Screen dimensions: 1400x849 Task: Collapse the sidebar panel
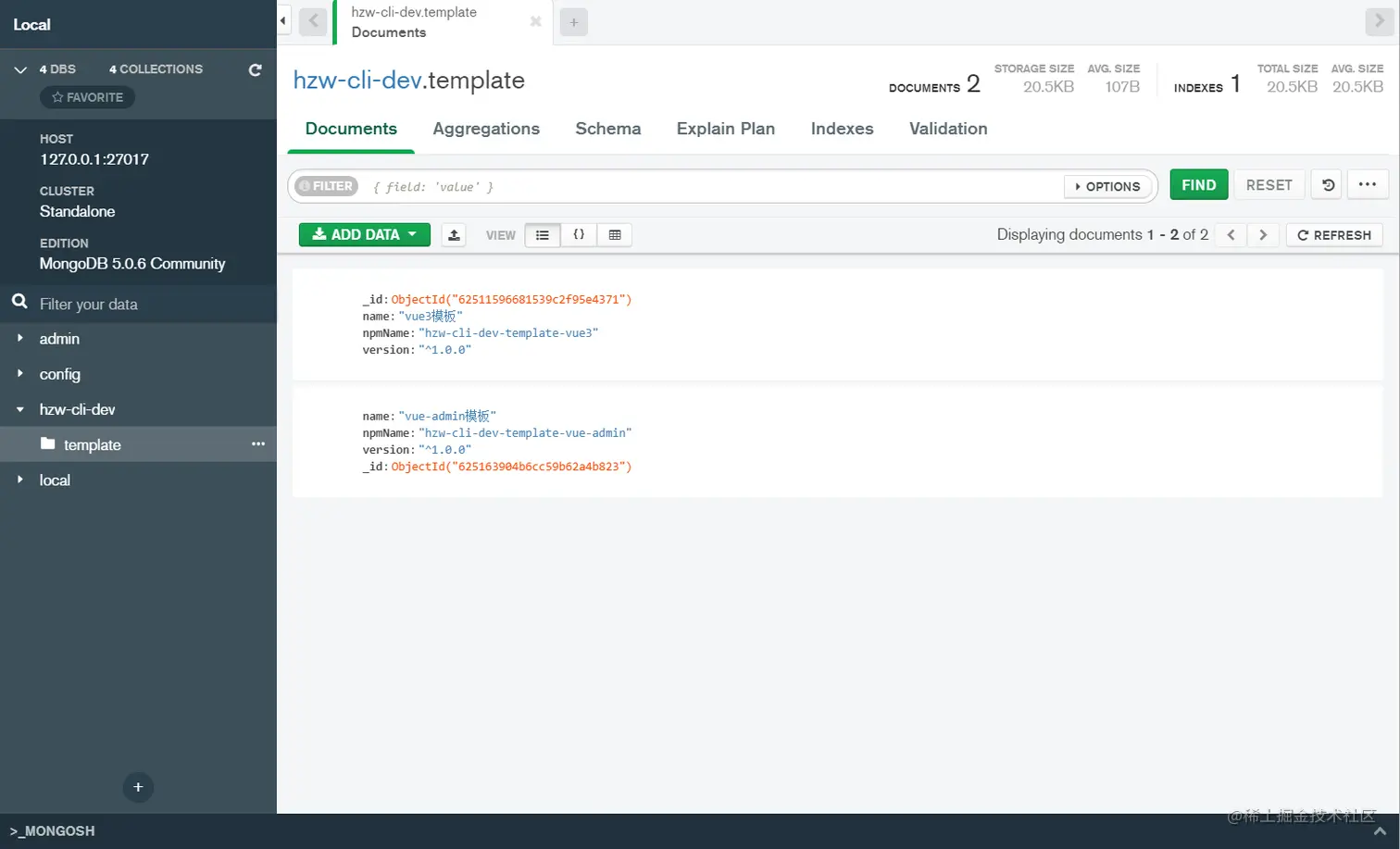283,20
